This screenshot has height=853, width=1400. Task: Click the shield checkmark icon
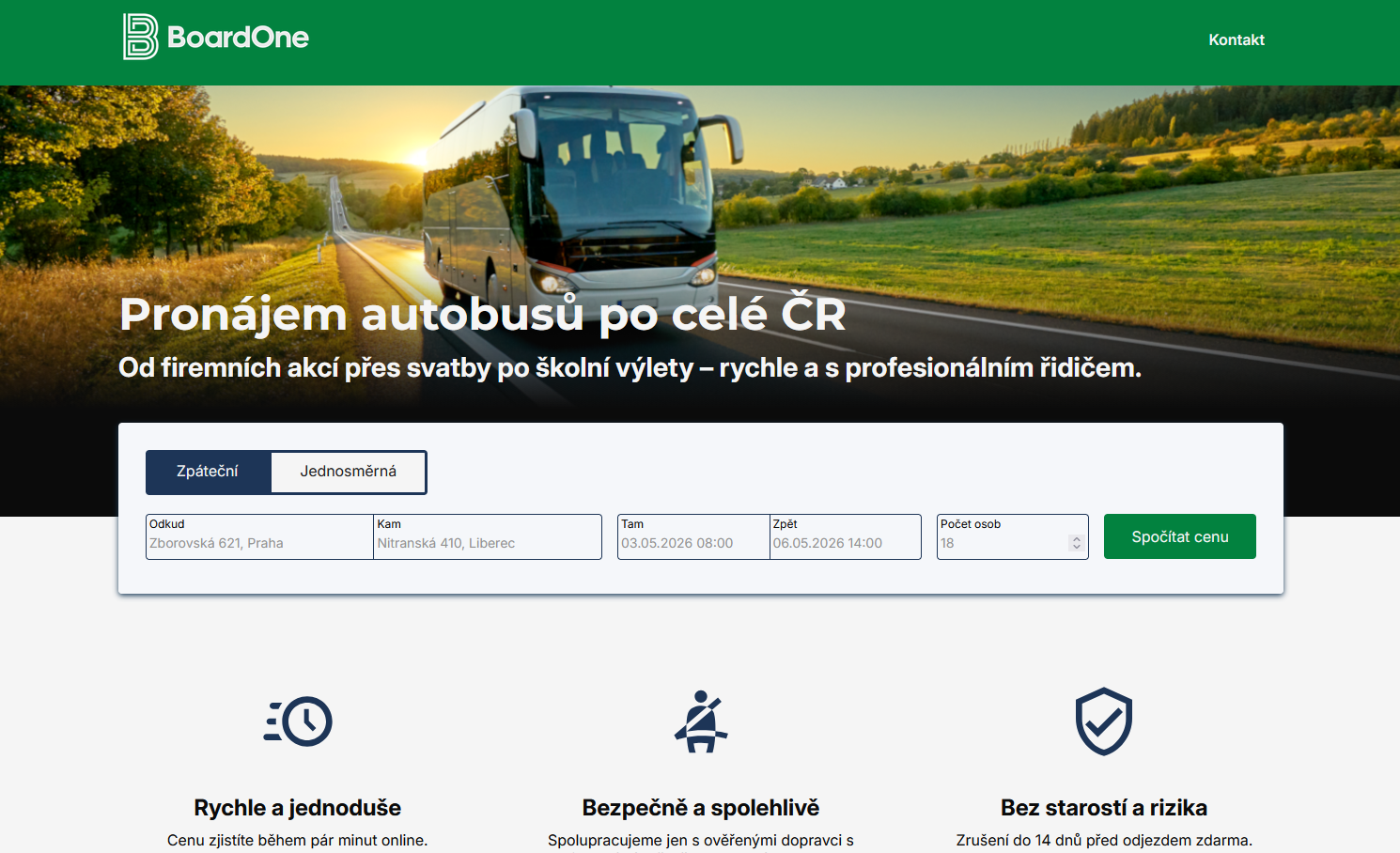1103,721
